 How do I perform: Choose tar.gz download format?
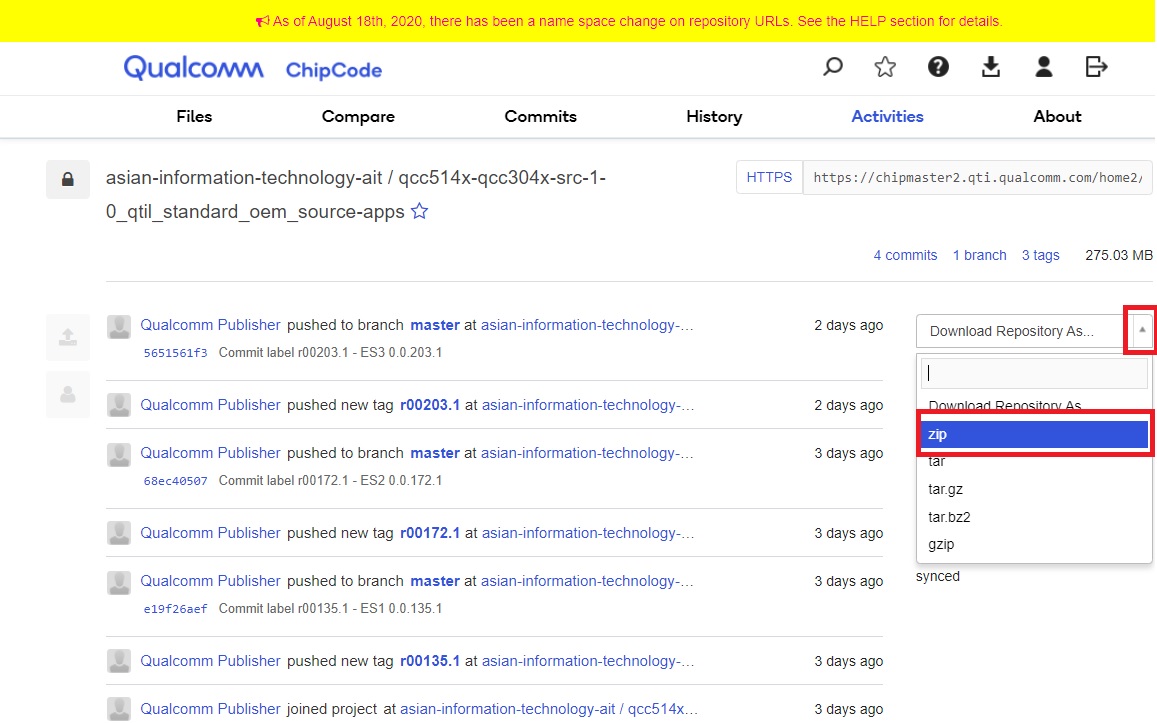[x=1035, y=489]
